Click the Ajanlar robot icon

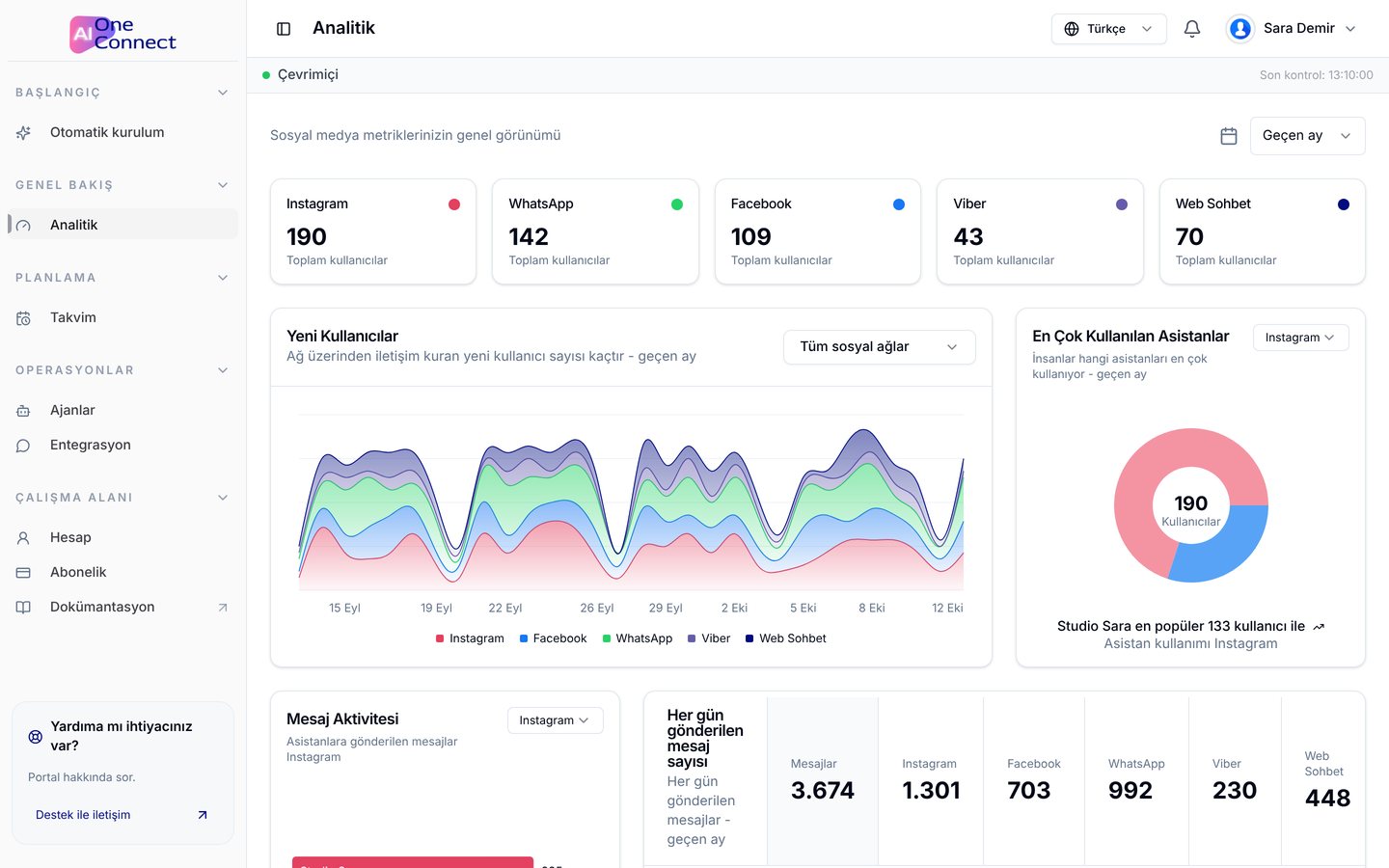click(x=24, y=411)
